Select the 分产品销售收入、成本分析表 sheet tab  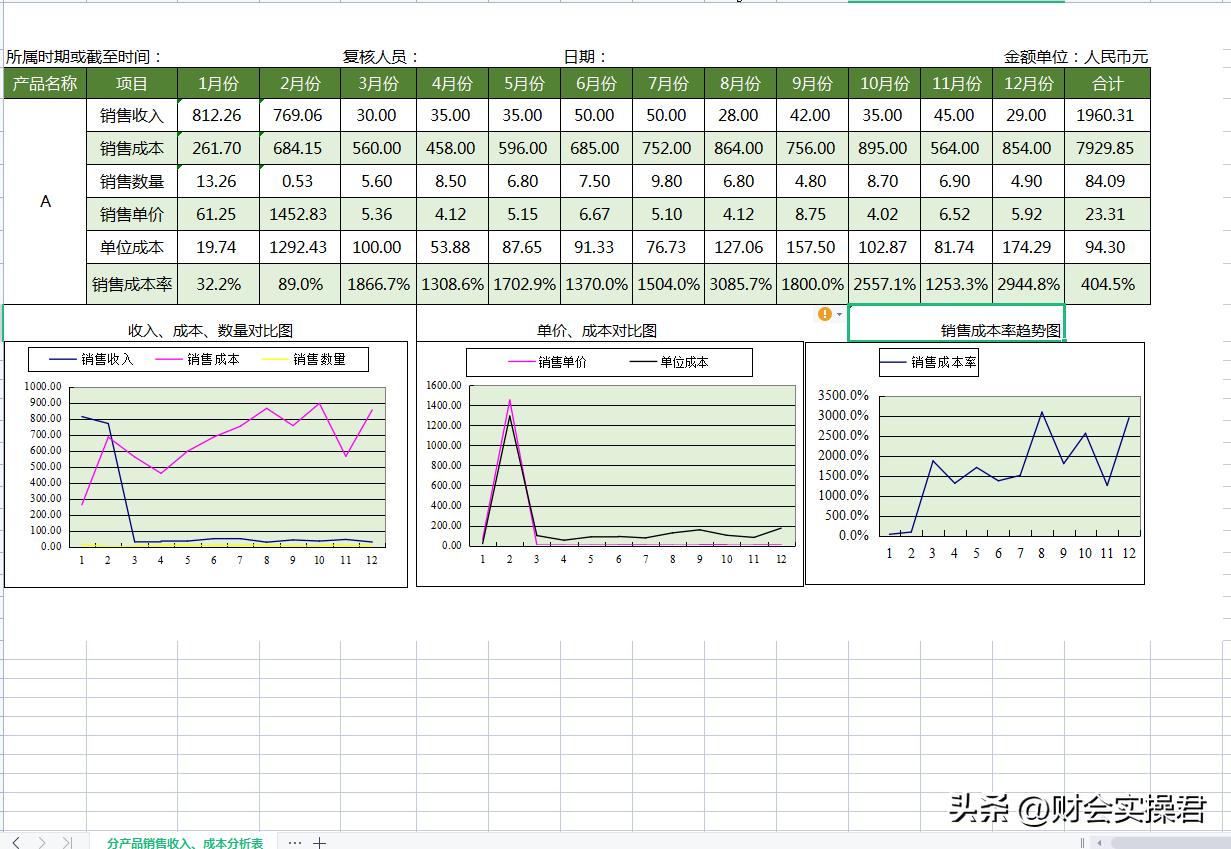pyautogui.click(x=185, y=843)
